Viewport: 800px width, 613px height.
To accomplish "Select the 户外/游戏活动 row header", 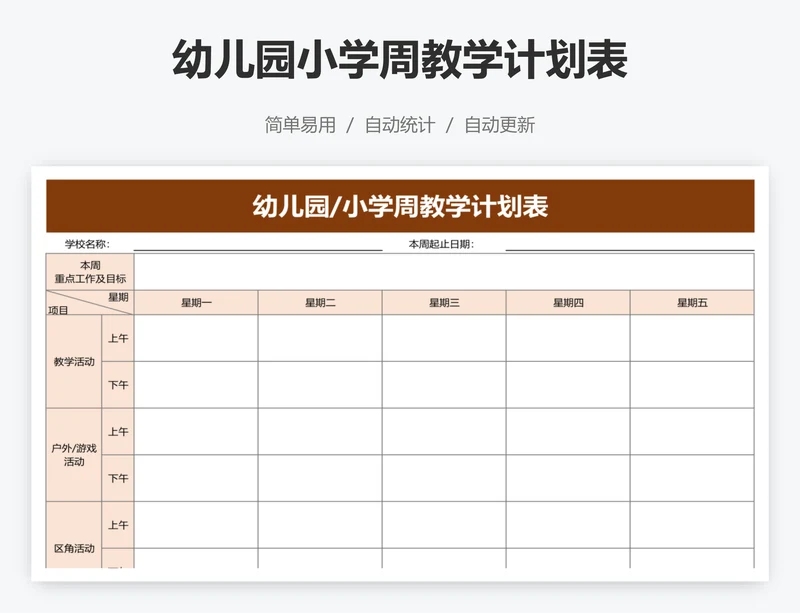I will 74,455.
